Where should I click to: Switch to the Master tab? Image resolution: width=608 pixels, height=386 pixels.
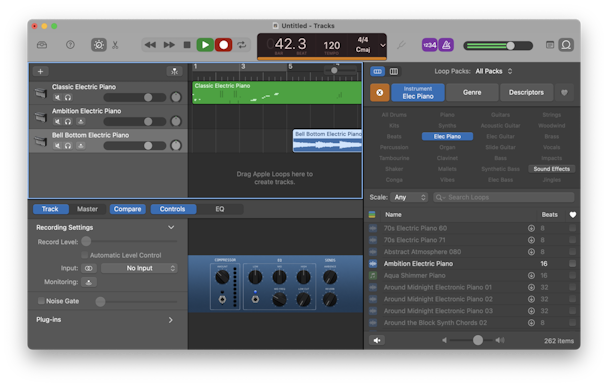click(x=87, y=209)
